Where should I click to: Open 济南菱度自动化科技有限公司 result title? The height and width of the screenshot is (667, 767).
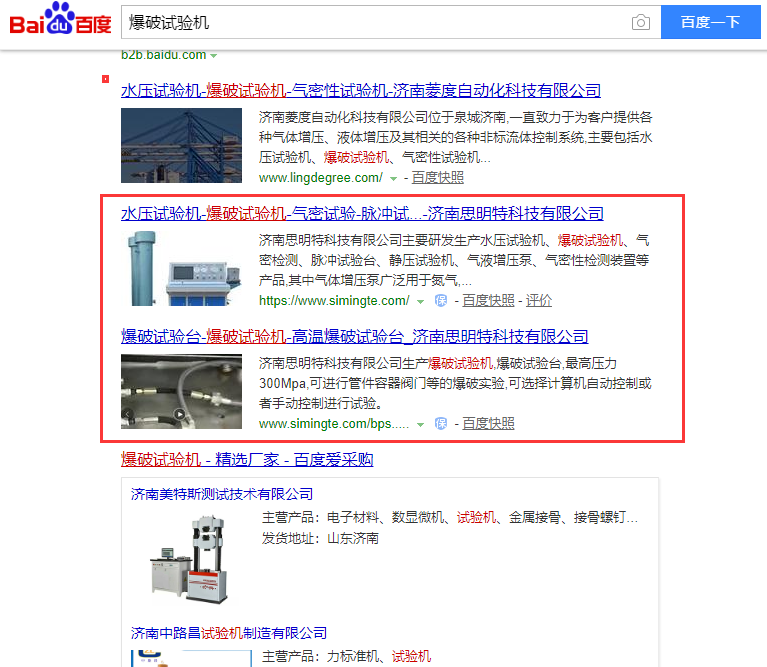pos(361,90)
